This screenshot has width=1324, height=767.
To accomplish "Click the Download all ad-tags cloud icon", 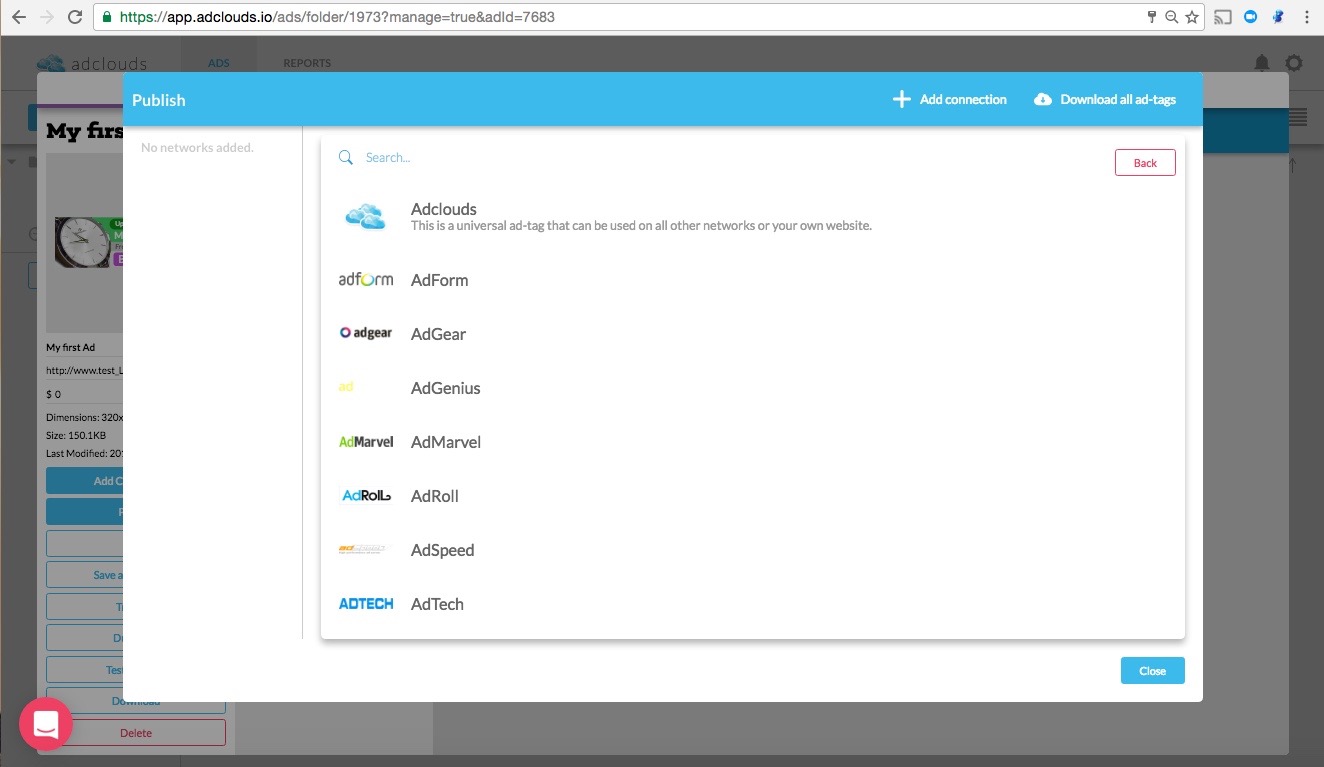I will (1042, 99).
